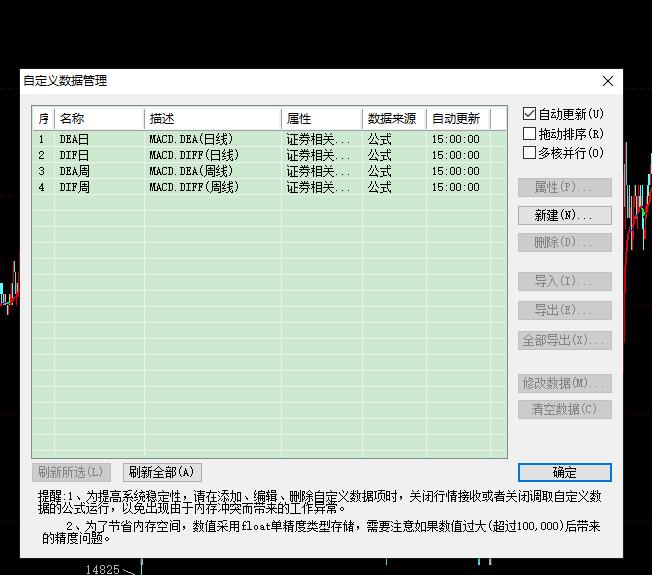
Task: Click the 导入(I)... button
Action: (564, 281)
